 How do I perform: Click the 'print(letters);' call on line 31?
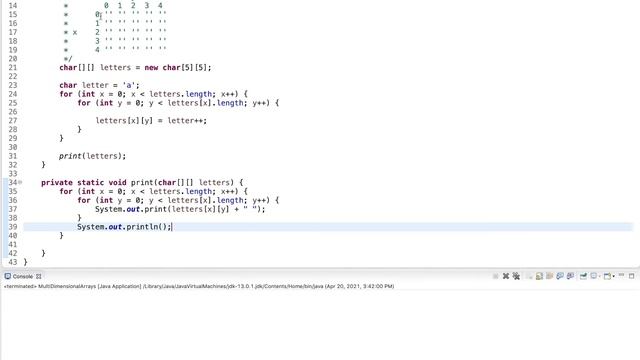93,156
